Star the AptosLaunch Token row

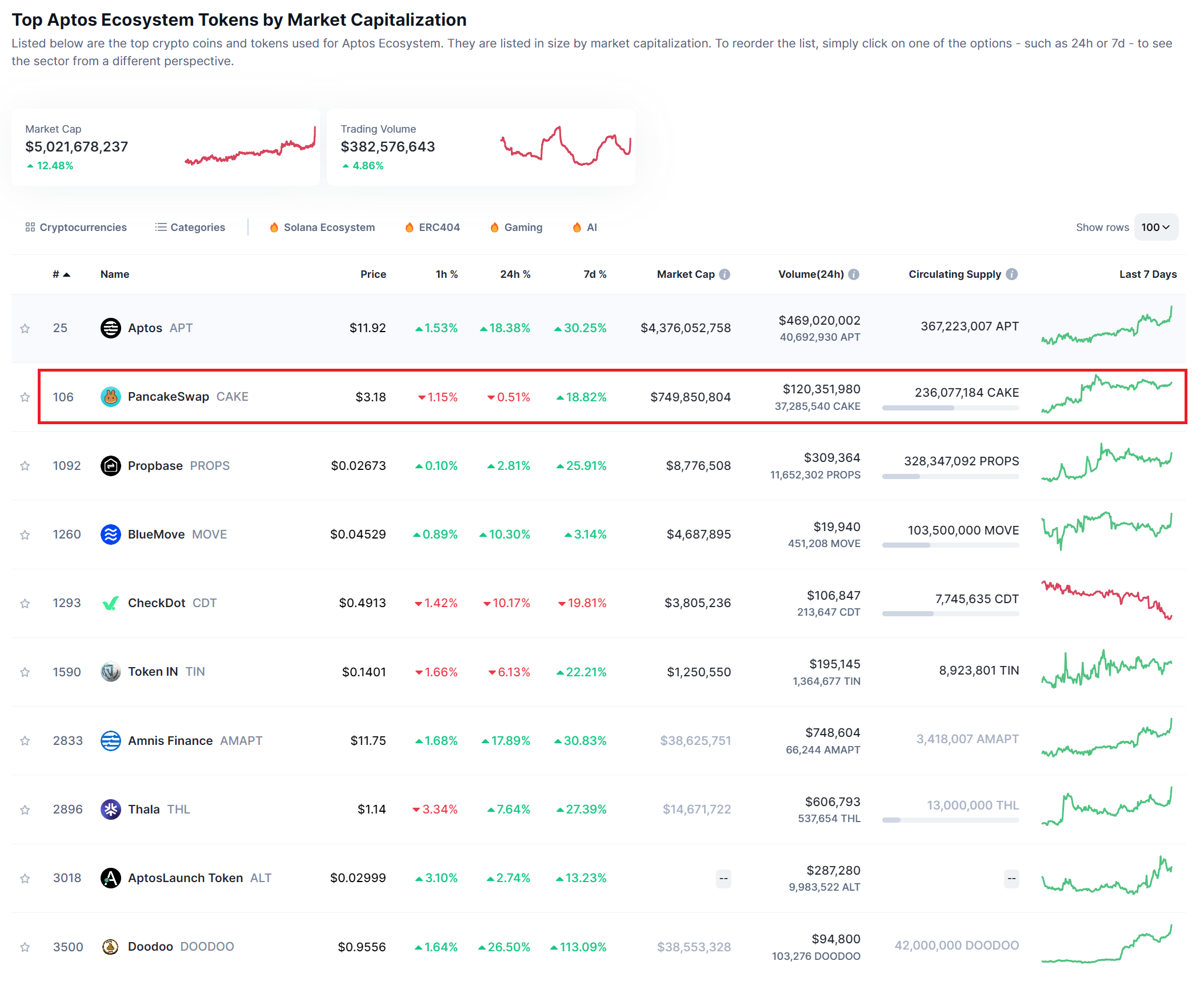coord(25,878)
